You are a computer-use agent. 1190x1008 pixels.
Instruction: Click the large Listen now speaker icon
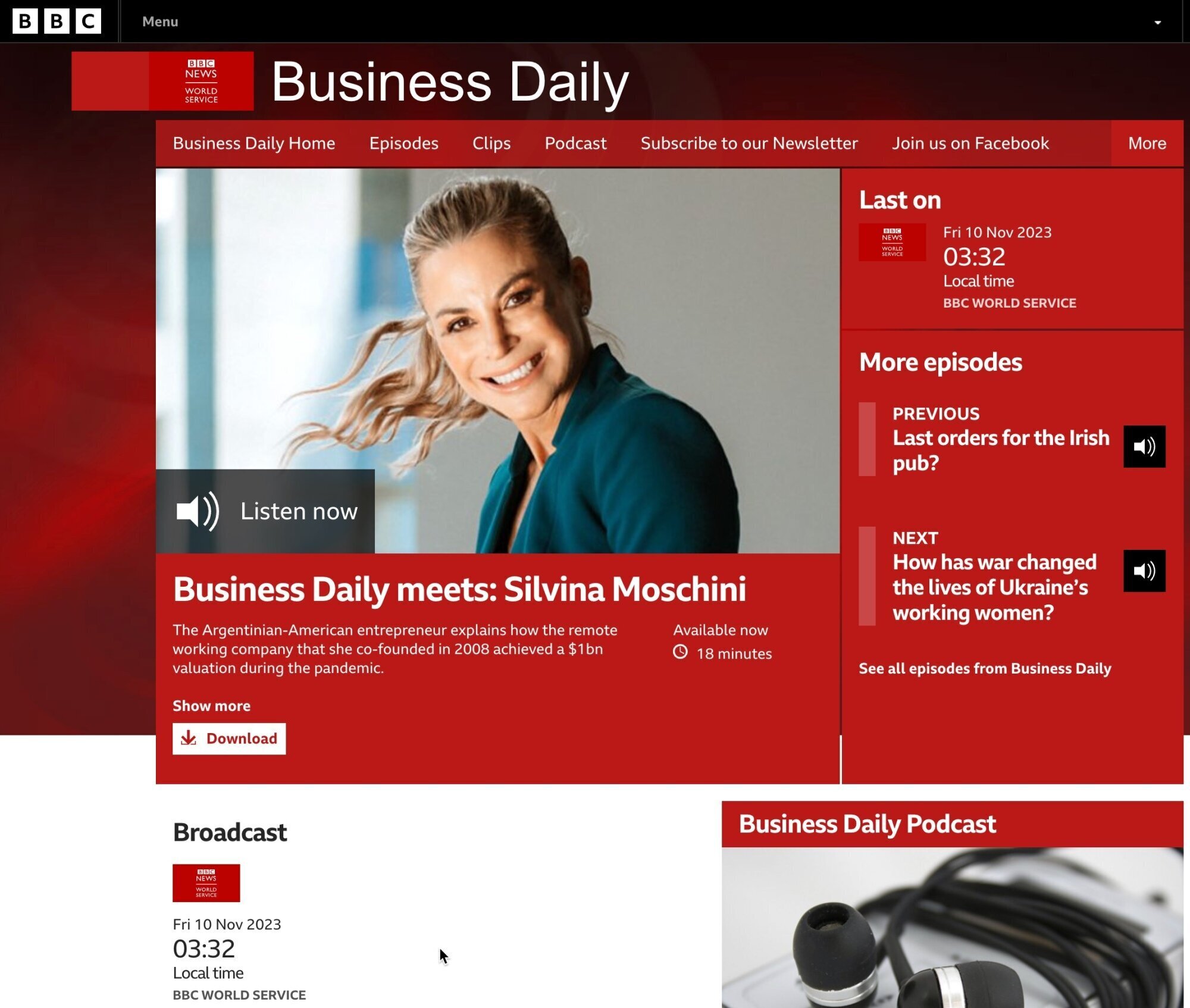(x=198, y=511)
